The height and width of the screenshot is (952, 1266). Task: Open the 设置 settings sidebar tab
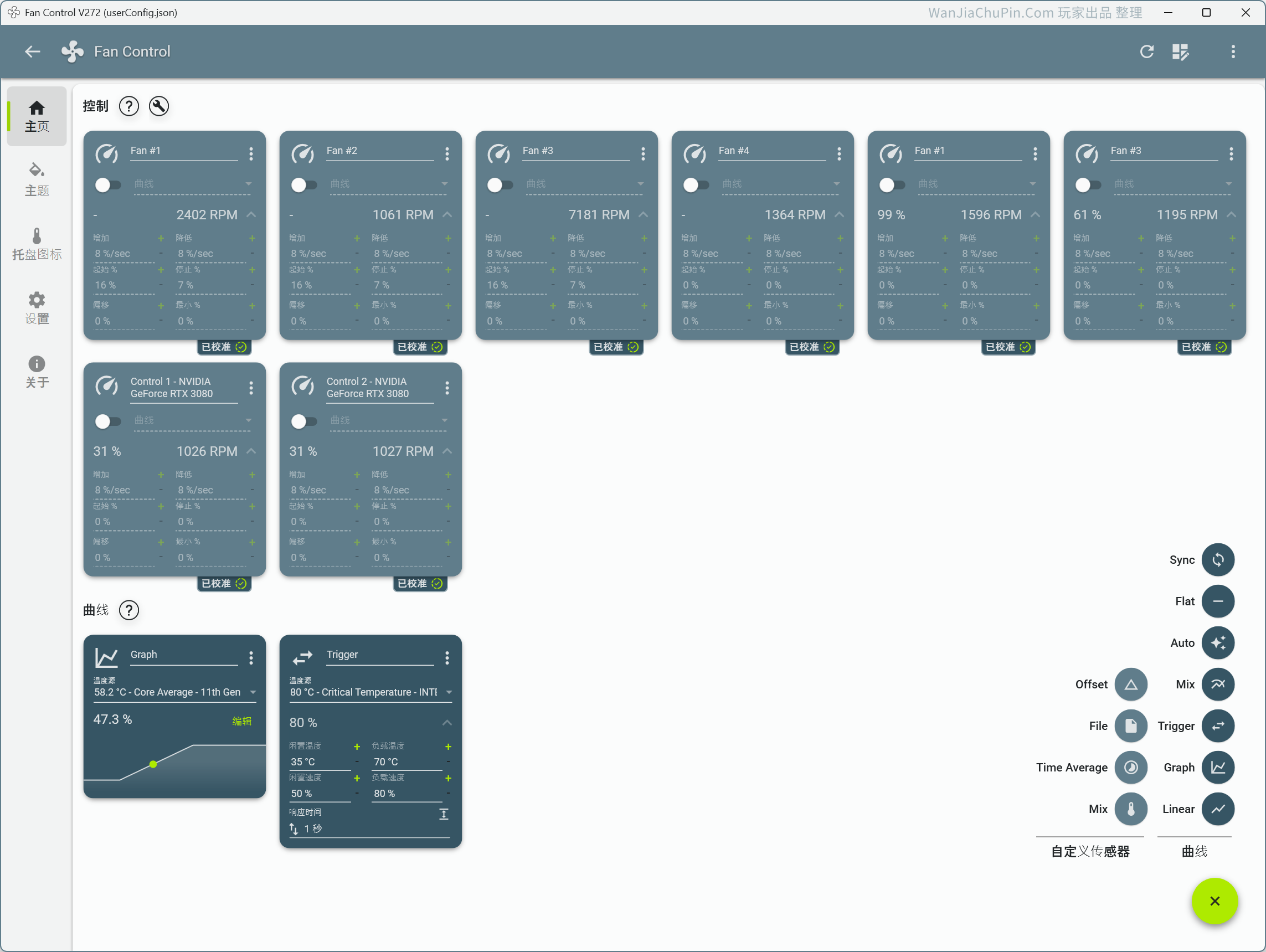point(37,308)
